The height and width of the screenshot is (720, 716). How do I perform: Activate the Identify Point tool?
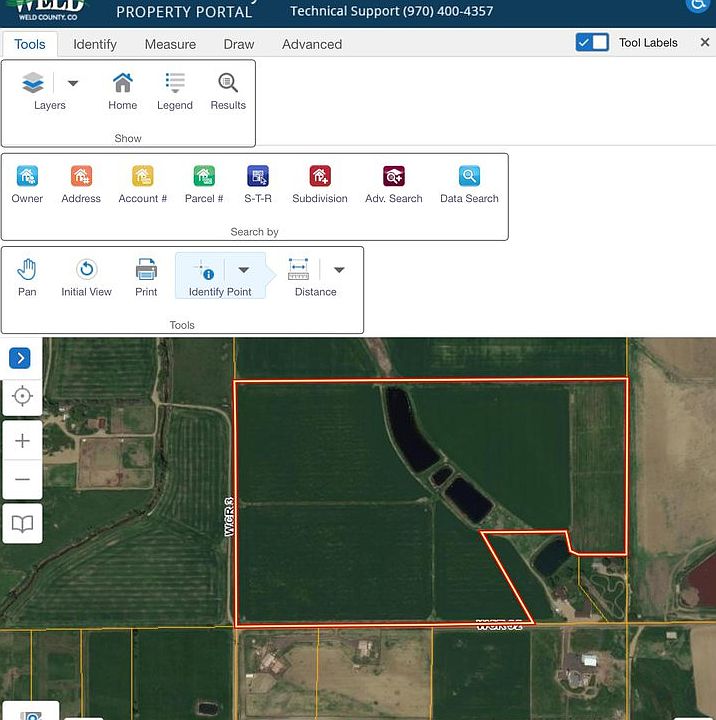[x=204, y=271]
